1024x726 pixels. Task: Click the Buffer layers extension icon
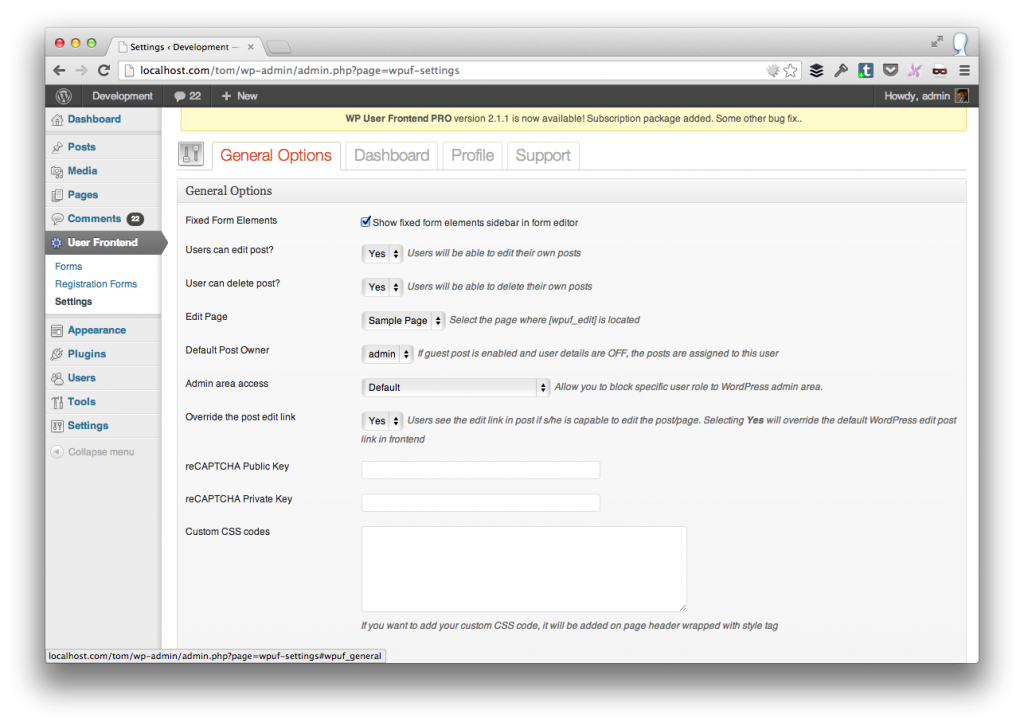pos(816,71)
